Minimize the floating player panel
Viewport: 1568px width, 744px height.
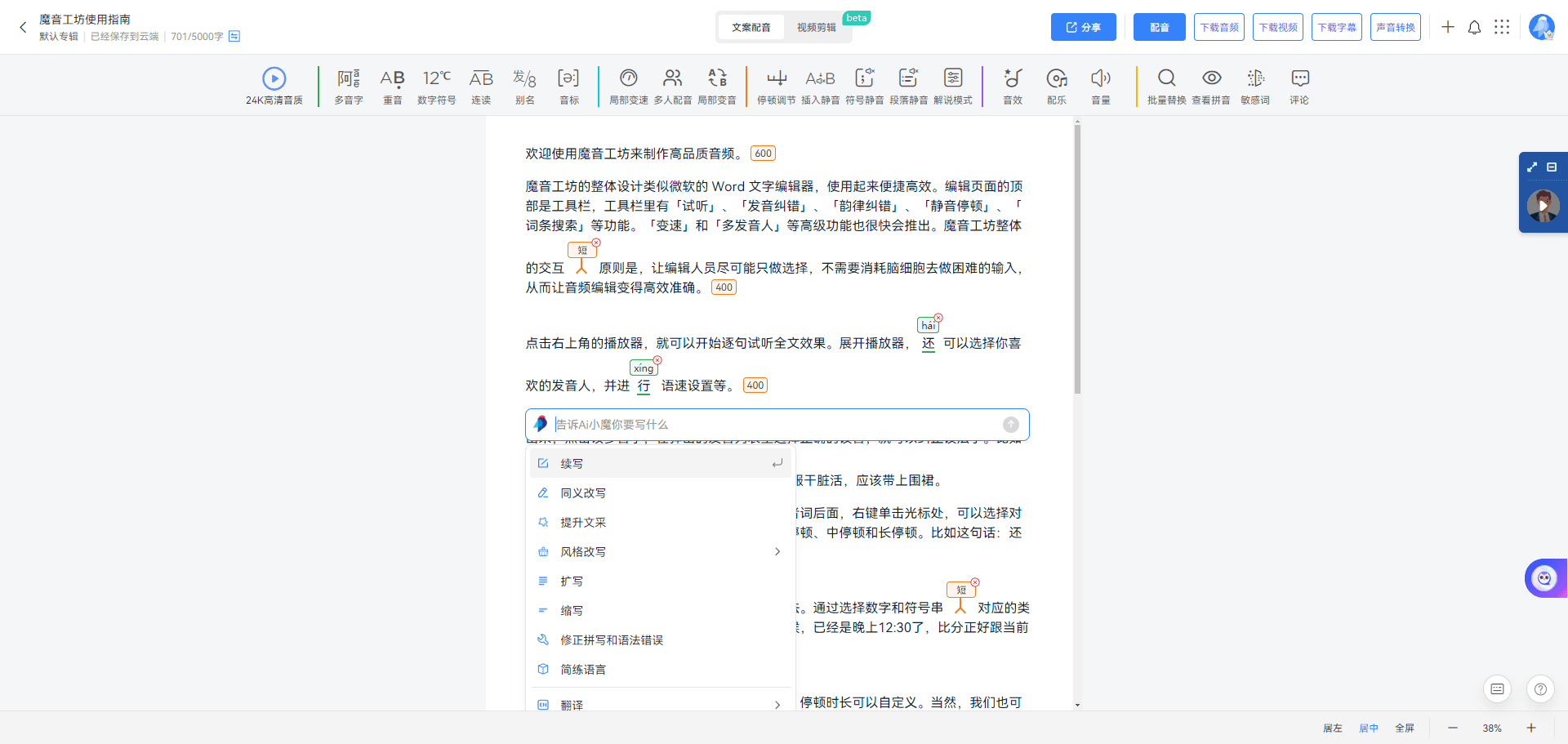click(1552, 167)
